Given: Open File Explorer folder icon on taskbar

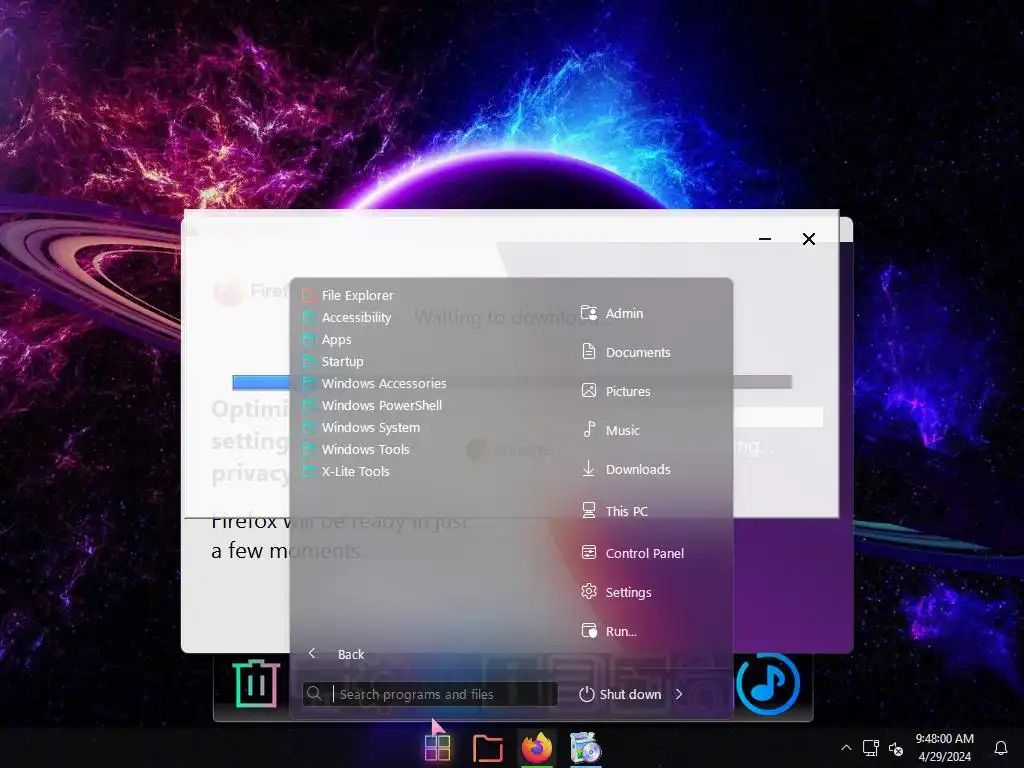Looking at the screenshot, I should tap(487, 748).
